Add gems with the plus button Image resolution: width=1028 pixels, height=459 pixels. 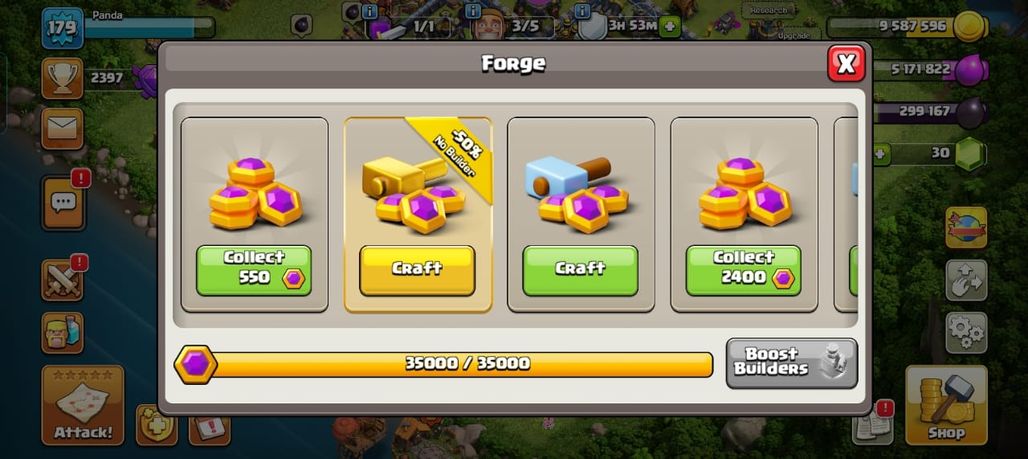point(880,154)
